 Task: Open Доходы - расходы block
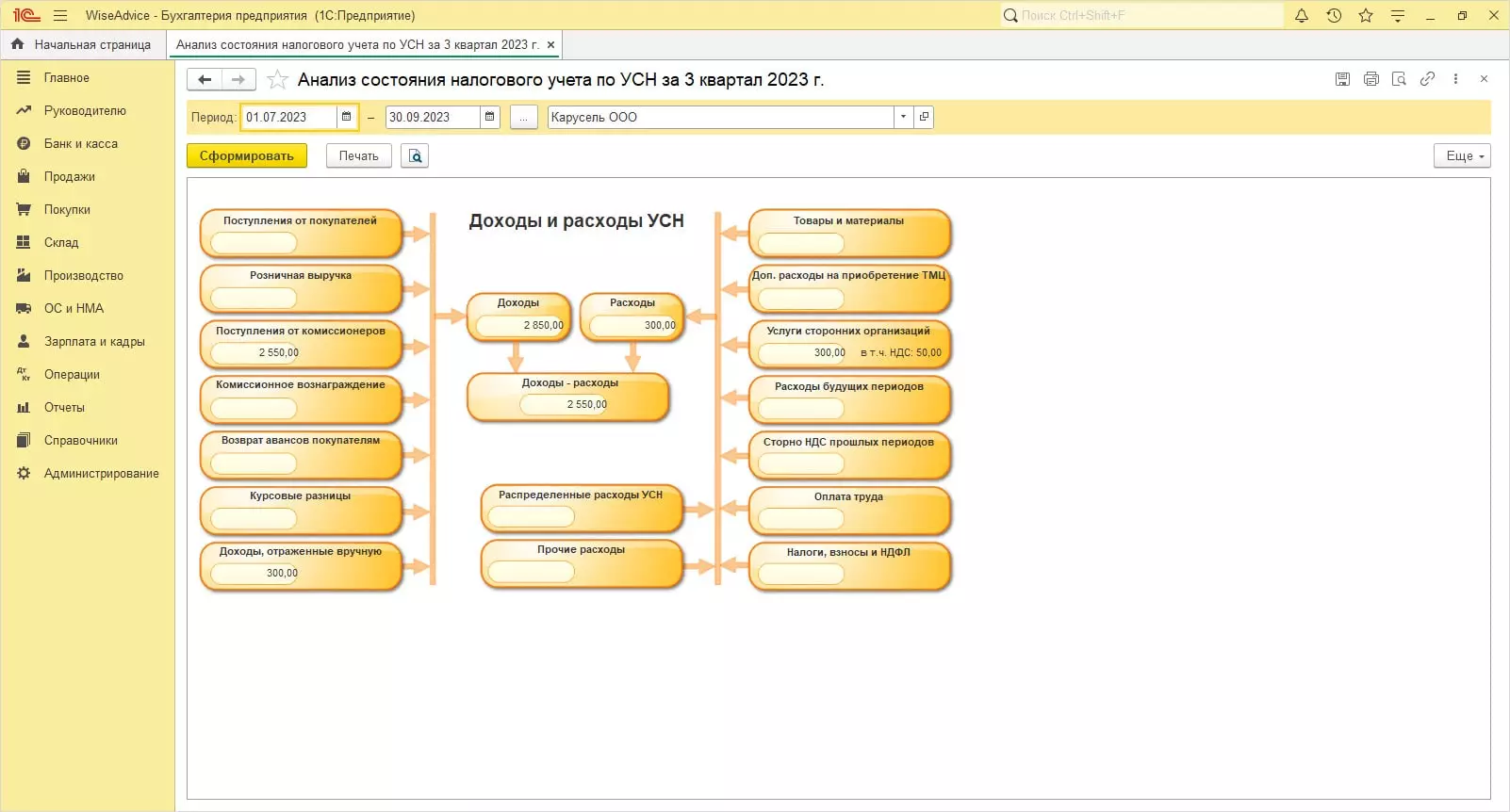[x=568, y=397]
